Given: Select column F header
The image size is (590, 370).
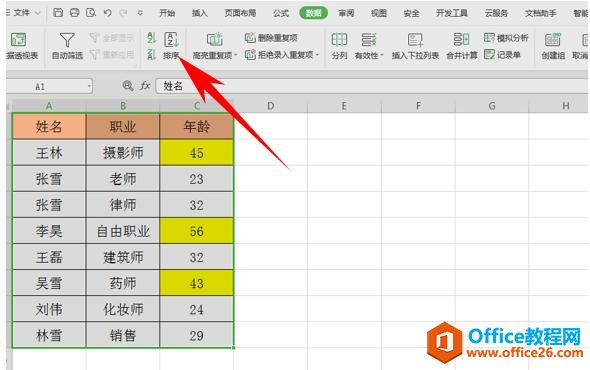Looking at the screenshot, I should 418,106.
